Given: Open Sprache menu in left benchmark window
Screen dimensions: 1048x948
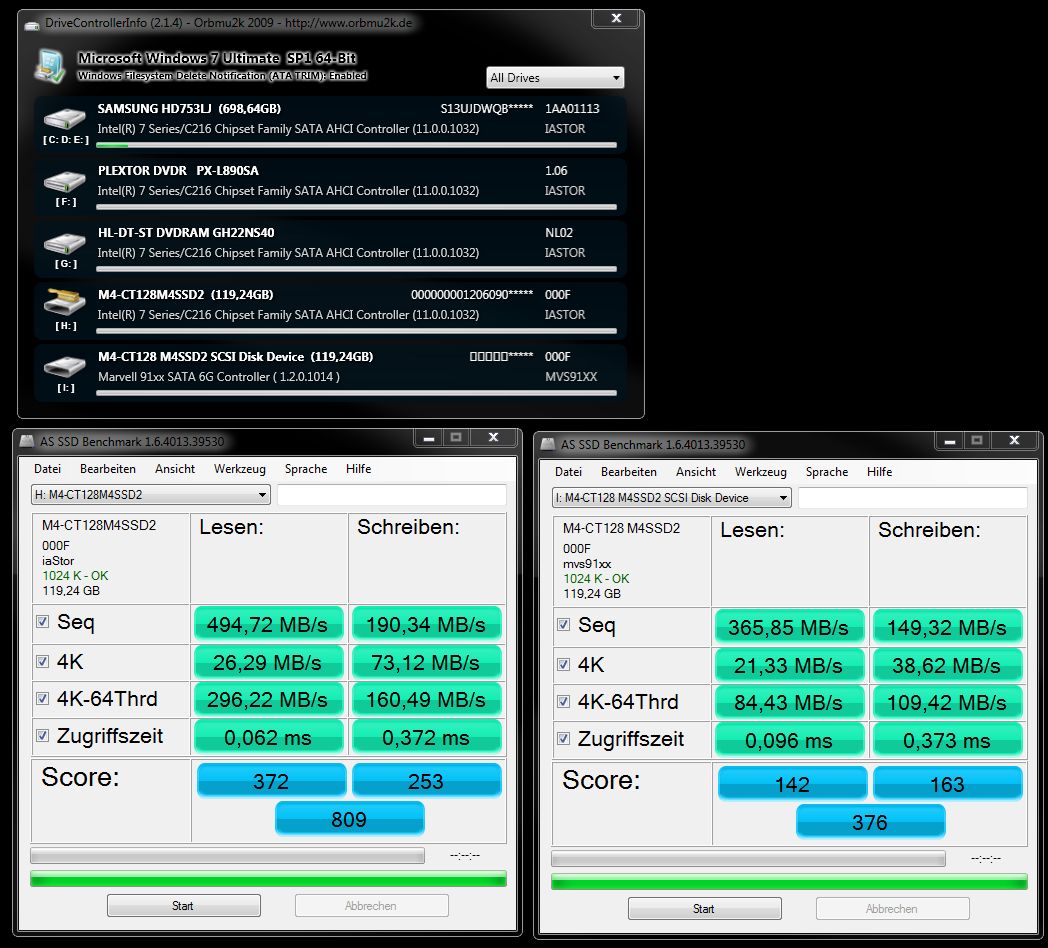Looking at the screenshot, I should [x=305, y=469].
